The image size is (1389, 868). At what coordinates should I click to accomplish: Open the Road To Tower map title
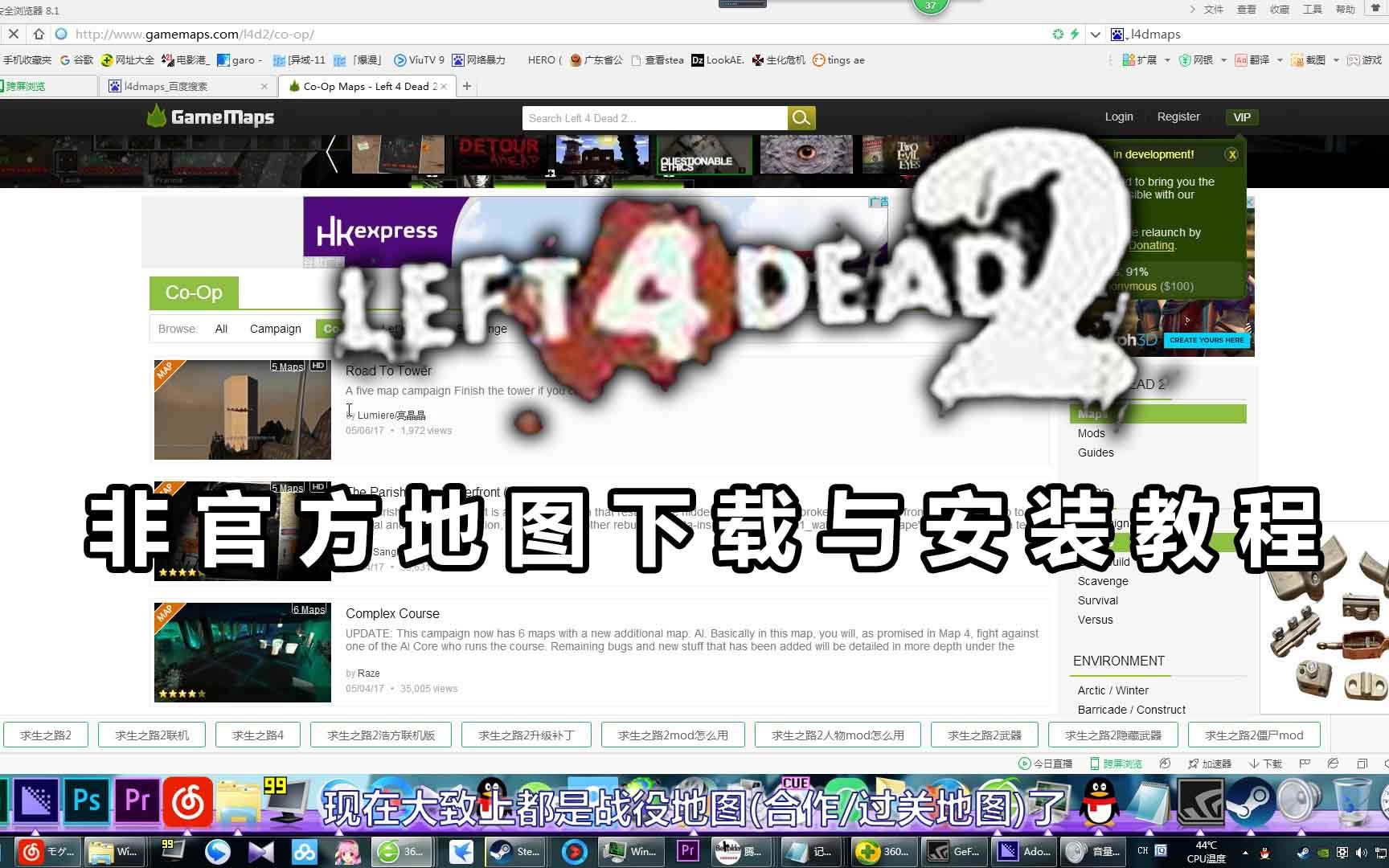[388, 371]
